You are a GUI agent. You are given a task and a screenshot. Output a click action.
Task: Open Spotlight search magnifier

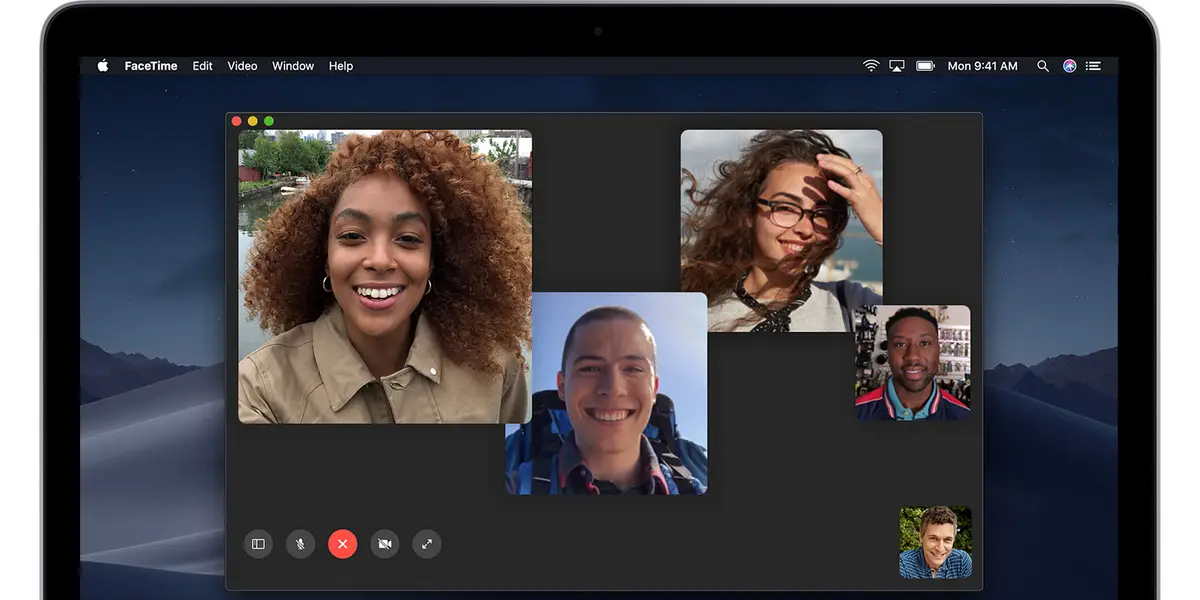(x=1043, y=66)
